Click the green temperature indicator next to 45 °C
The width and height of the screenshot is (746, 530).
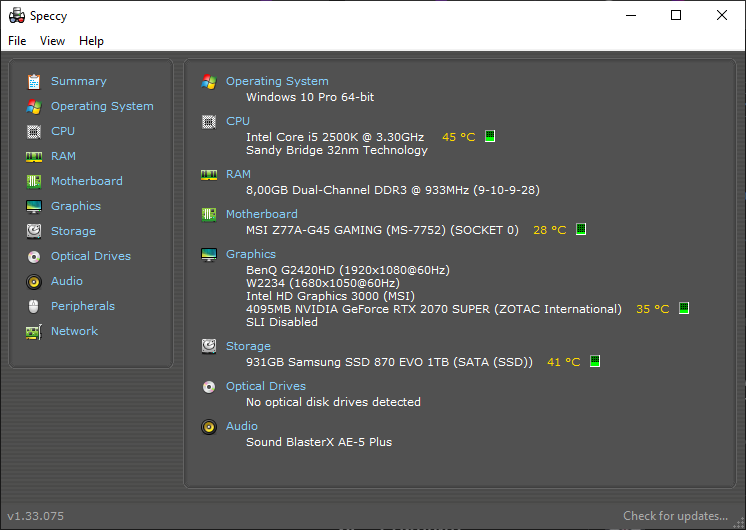coord(490,136)
